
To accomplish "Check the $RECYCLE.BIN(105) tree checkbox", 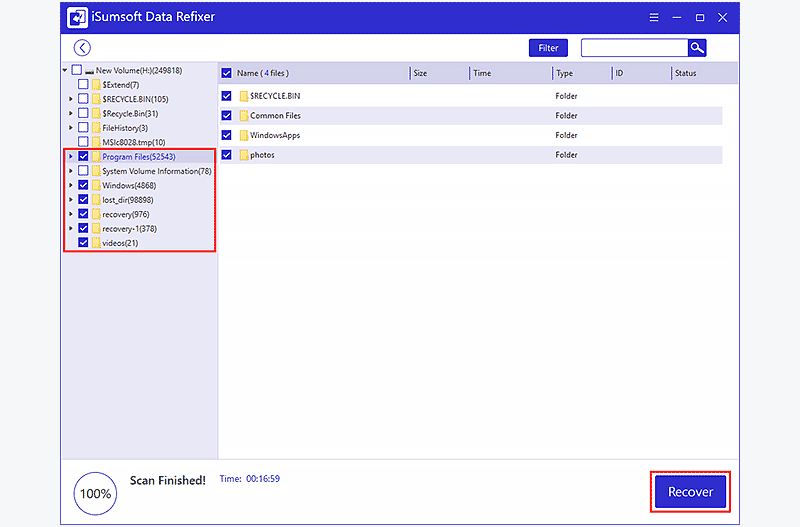I will point(83,98).
